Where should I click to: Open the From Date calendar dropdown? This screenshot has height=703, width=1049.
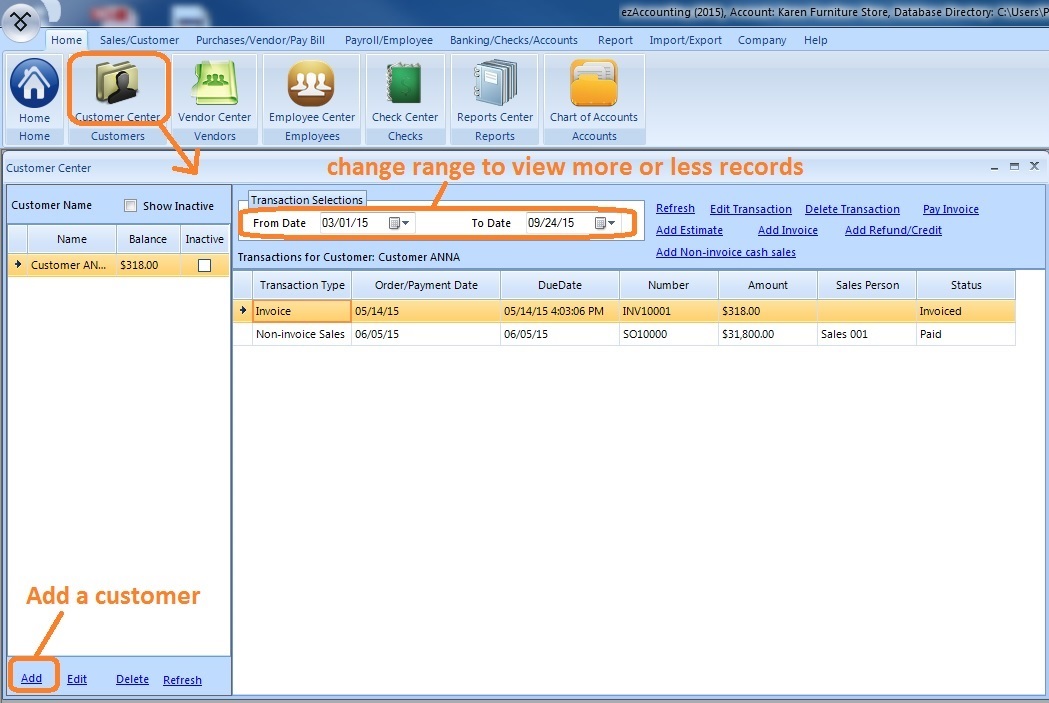(x=399, y=223)
